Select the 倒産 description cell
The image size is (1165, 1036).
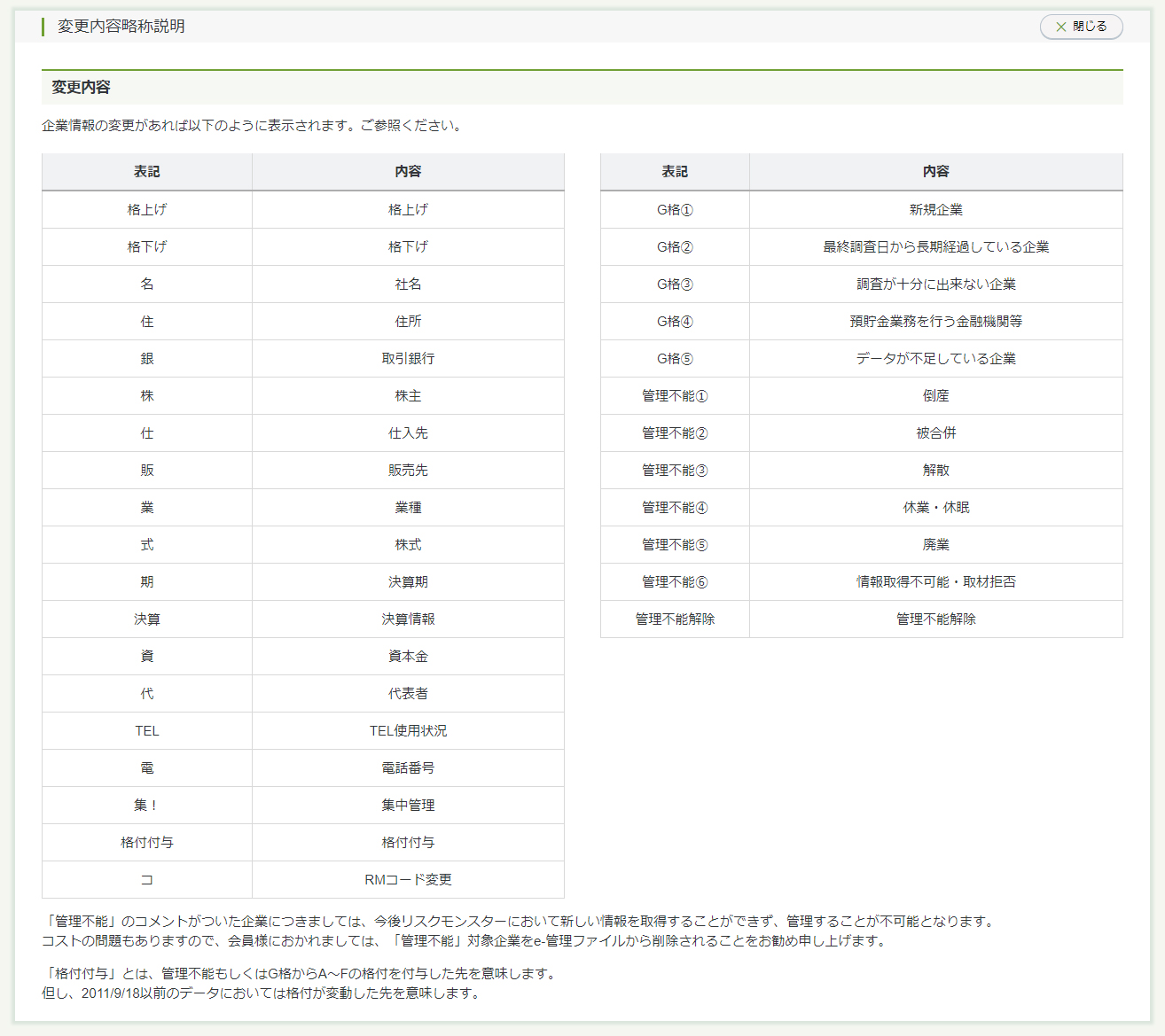pos(935,396)
